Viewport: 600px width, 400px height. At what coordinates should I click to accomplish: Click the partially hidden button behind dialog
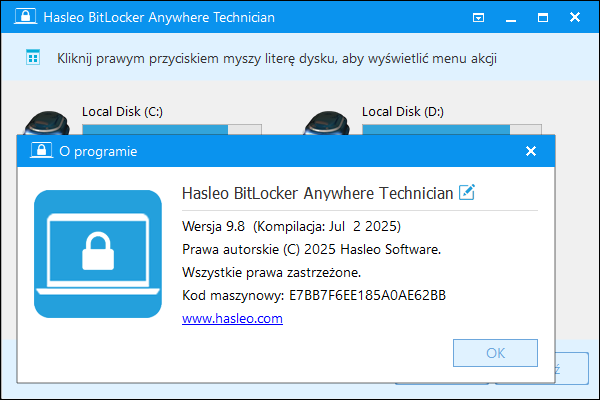click(572, 368)
